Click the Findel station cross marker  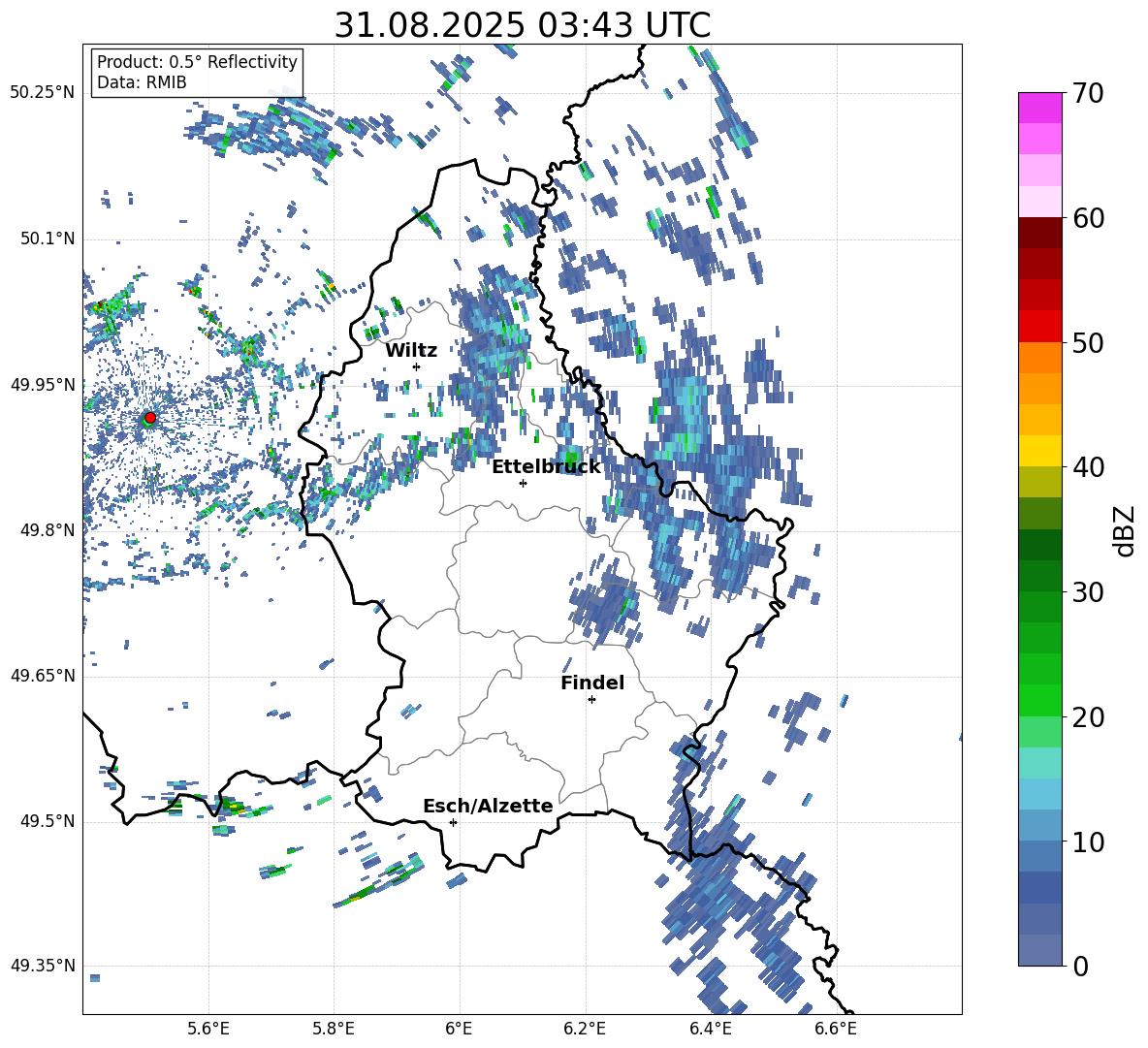coord(591,700)
